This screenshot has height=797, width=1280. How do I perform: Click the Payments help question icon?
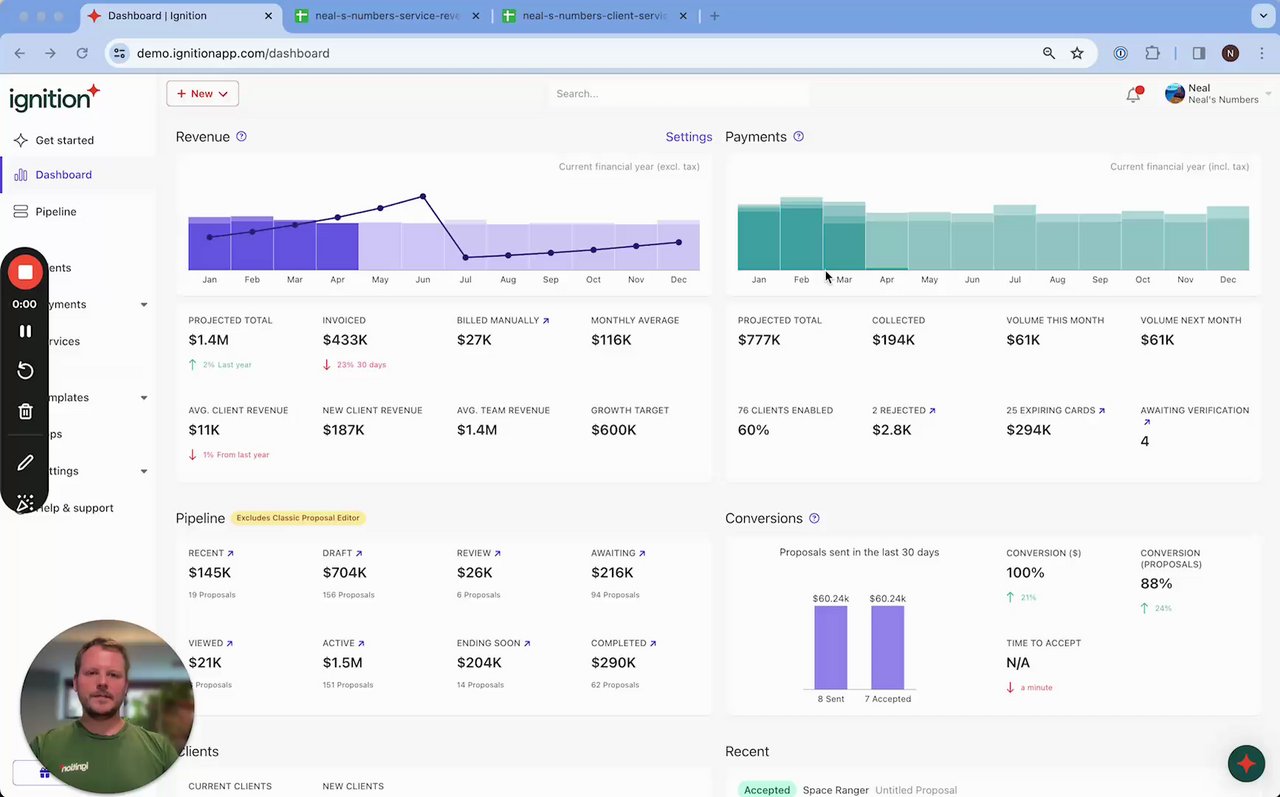pyautogui.click(x=798, y=137)
